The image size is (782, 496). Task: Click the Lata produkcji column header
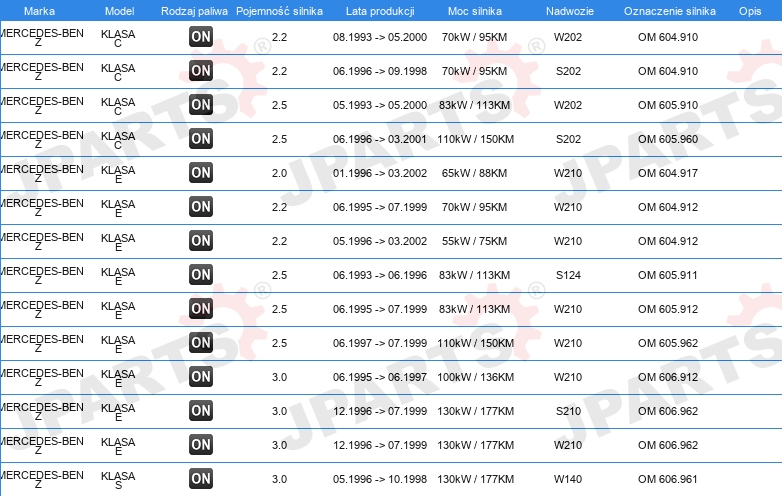coord(380,11)
